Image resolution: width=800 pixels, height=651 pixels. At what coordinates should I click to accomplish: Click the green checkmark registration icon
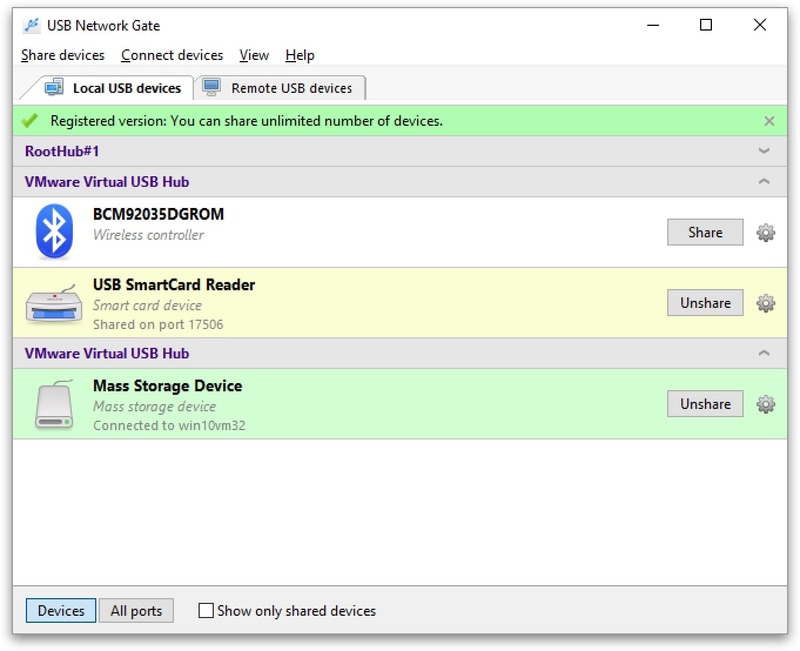pos(30,121)
